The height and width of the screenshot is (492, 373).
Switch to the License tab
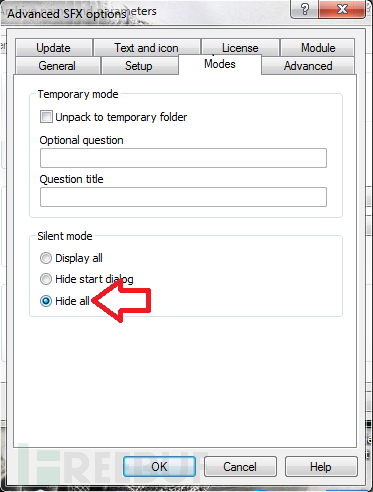[240, 48]
